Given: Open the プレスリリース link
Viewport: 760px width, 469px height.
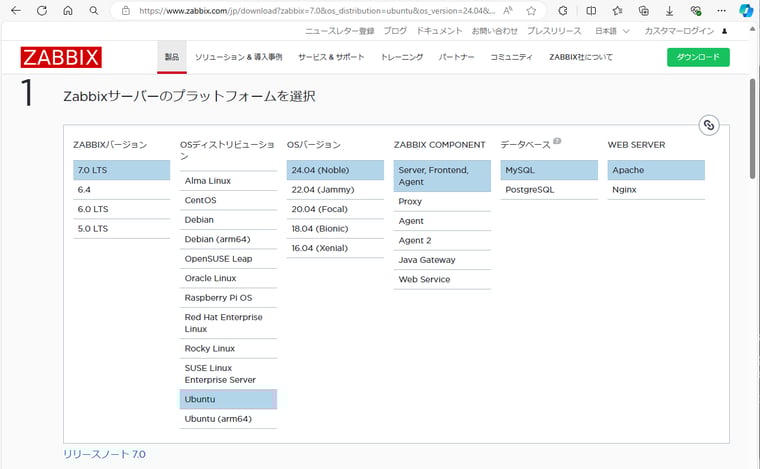Looking at the screenshot, I should (554, 31).
